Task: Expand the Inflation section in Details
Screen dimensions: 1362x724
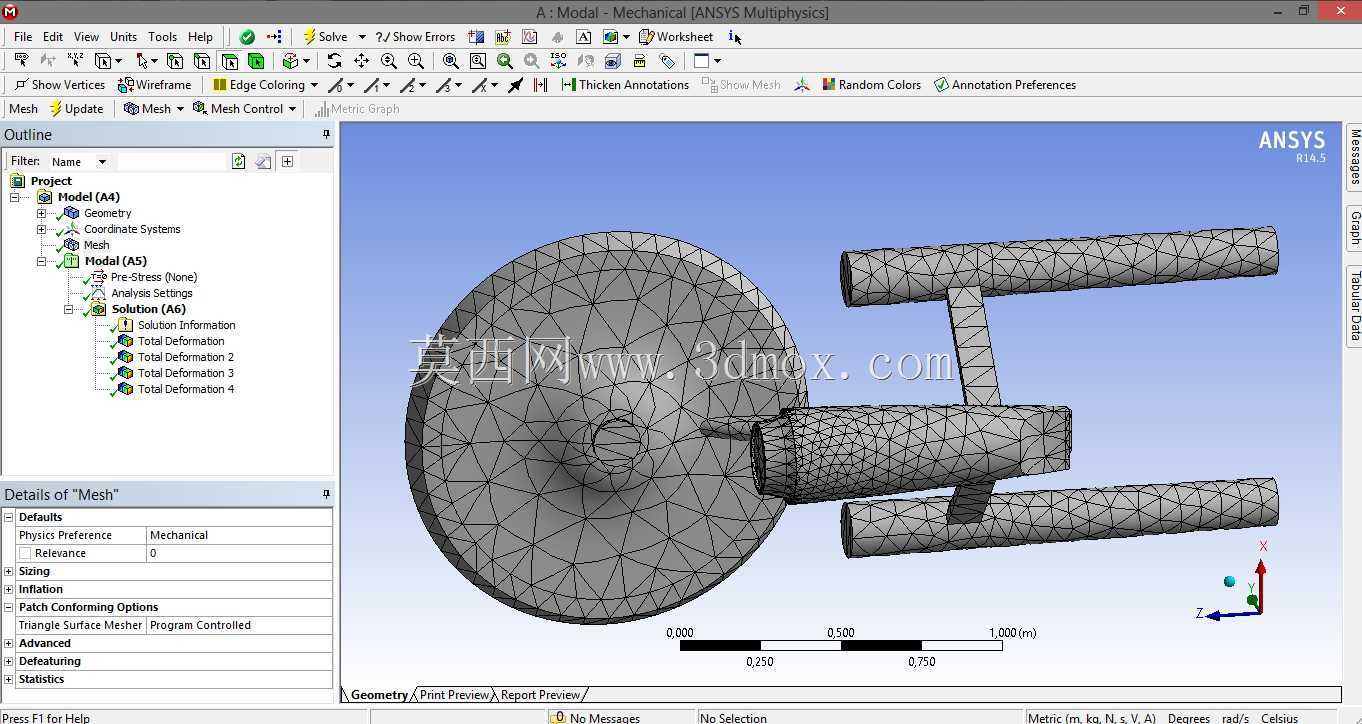Action: pos(9,589)
